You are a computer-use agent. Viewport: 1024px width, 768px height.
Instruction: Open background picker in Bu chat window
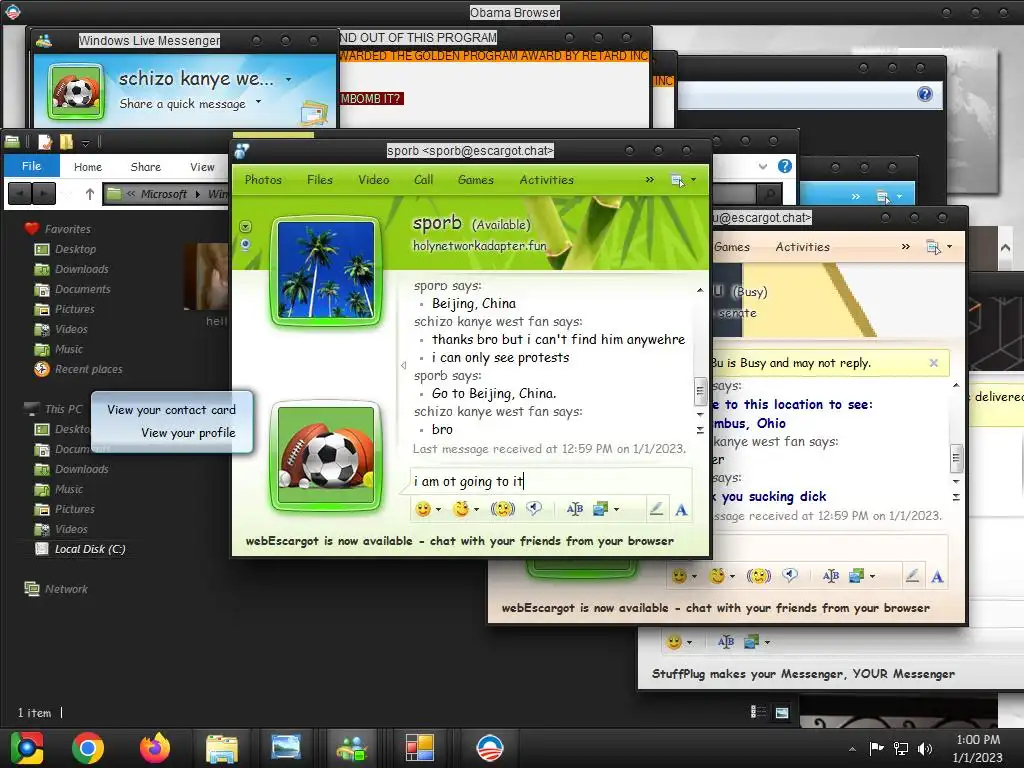tap(856, 576)
